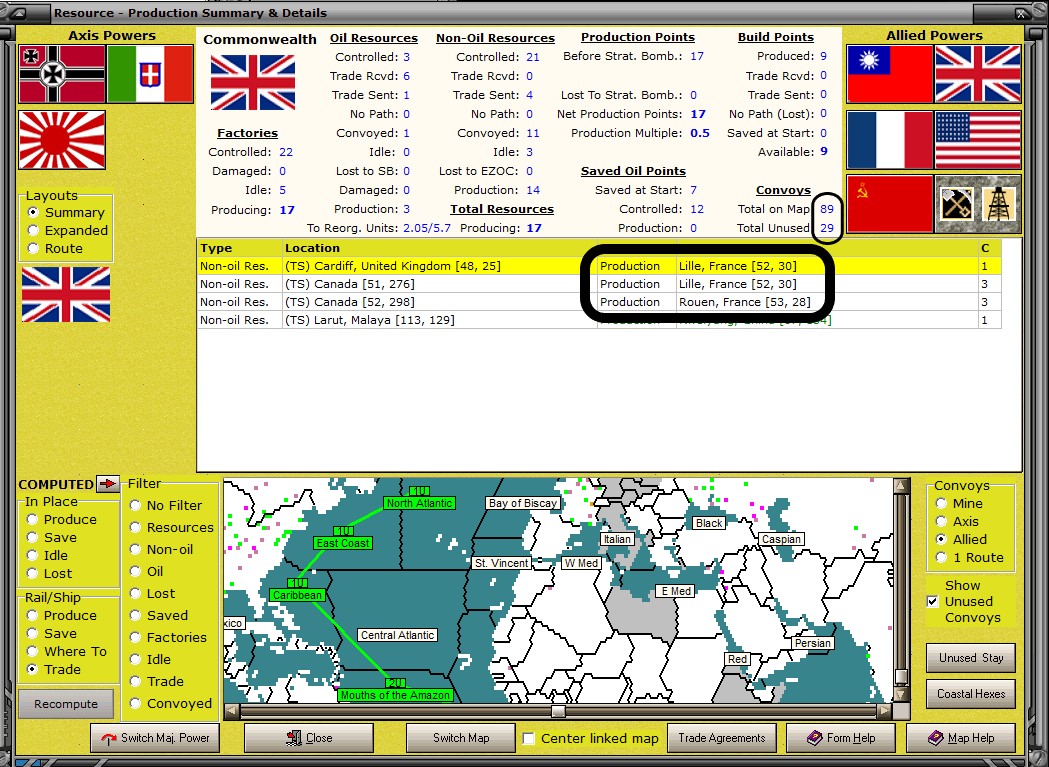Click the red arrow next to COMPUTED

pos(107,483)
